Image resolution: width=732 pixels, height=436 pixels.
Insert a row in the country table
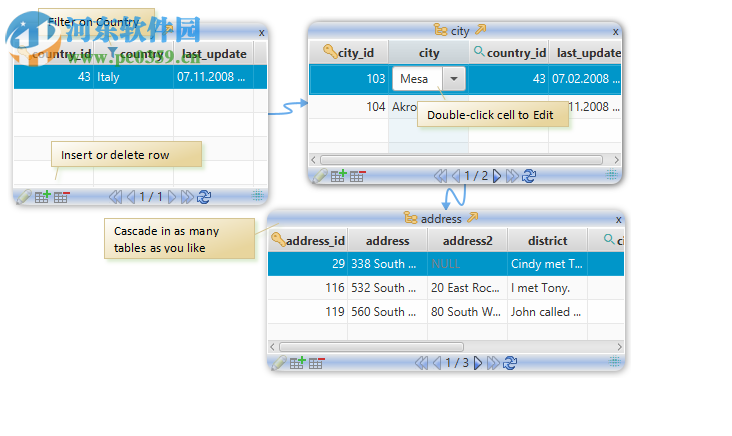(42, 197)
